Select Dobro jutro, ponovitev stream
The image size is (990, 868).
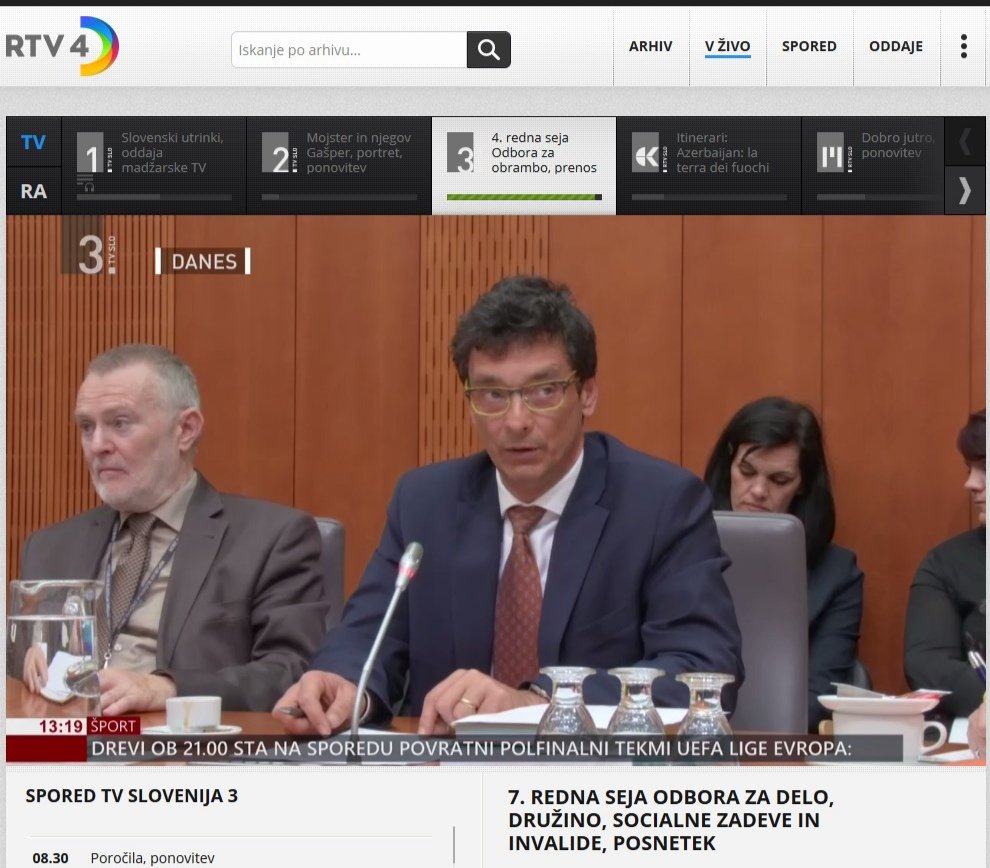[873, 165]
